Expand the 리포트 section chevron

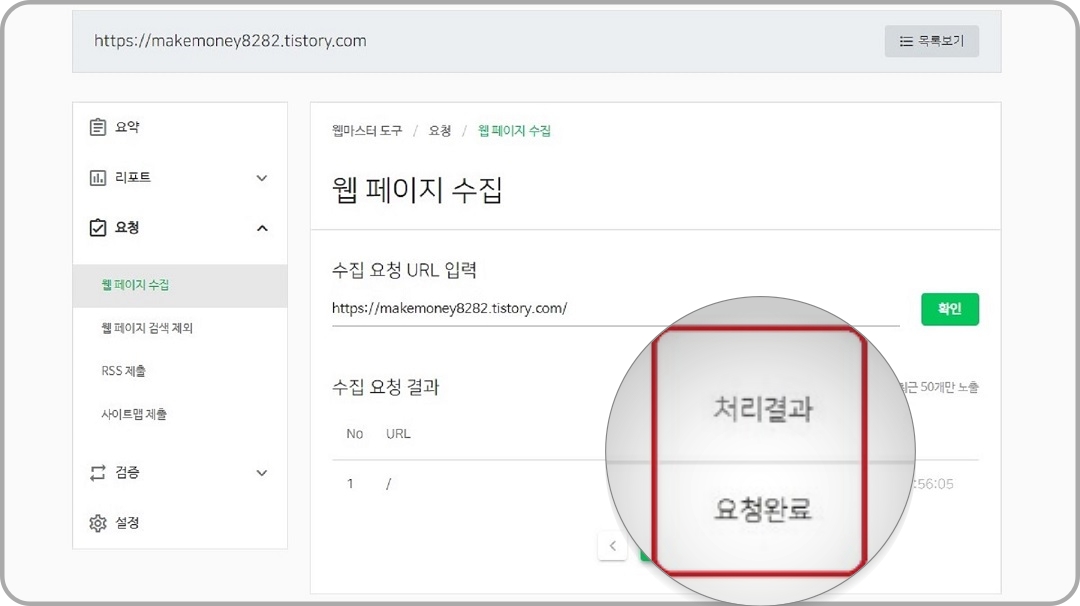pyautogui.click(x=262, y=177)
